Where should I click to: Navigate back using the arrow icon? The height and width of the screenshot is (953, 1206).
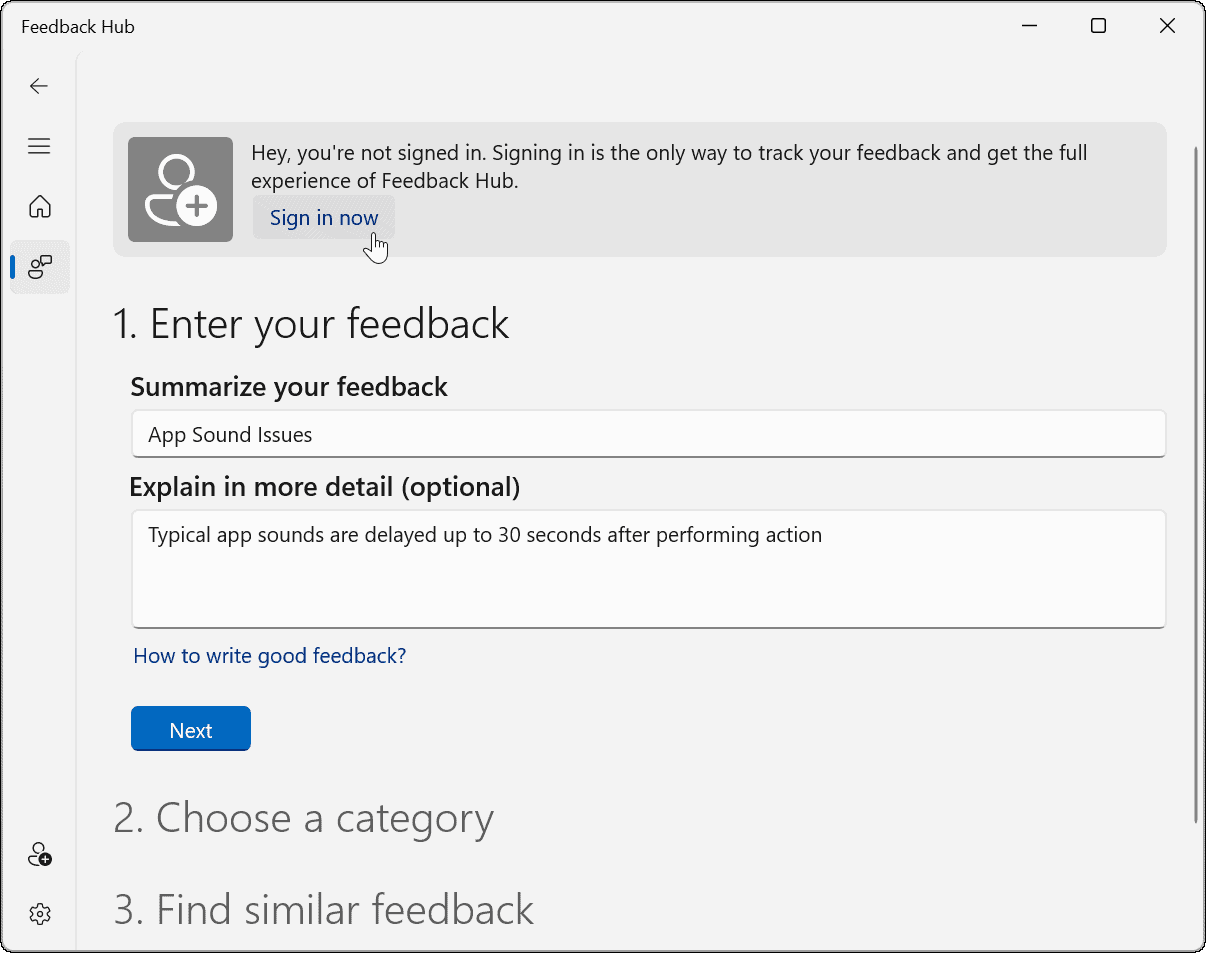coord(39,86)
